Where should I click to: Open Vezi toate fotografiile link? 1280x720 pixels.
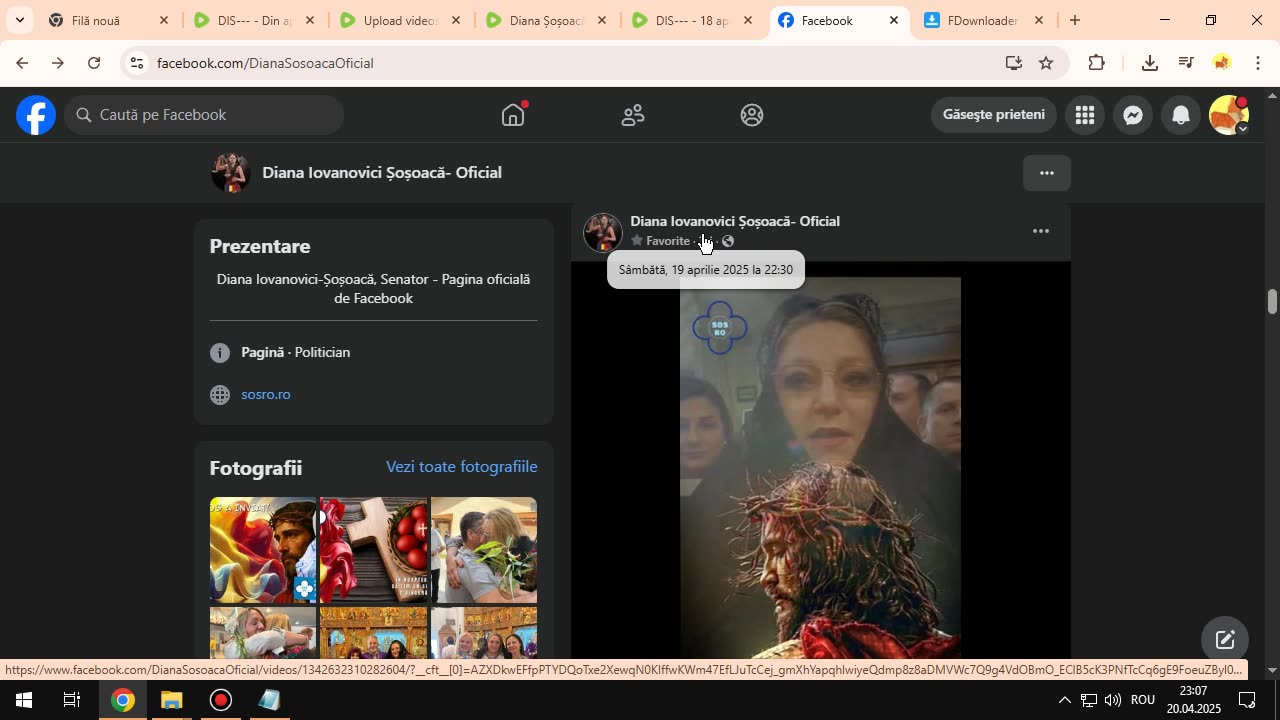pyautogui.click(x=462, y=467)
